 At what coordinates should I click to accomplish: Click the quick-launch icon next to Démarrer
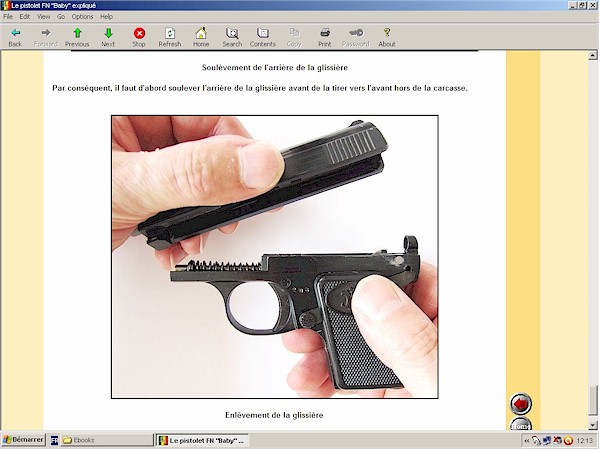tap(54, 440)
